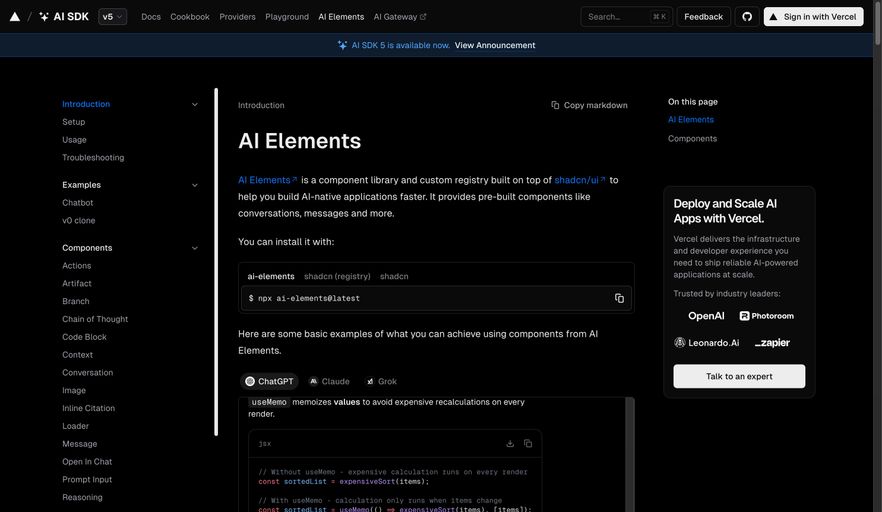Open Chain of Thought component page

coord(95,319)
